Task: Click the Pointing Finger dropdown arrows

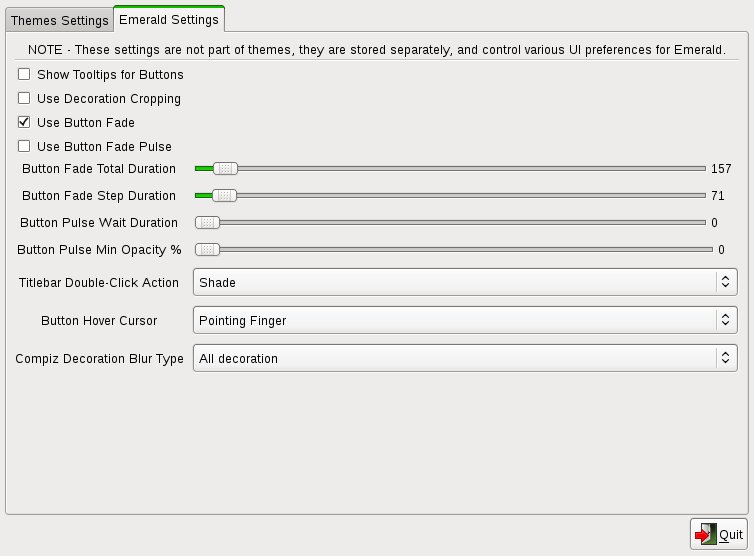Action: pyautogui.click(x=726, y=320)
